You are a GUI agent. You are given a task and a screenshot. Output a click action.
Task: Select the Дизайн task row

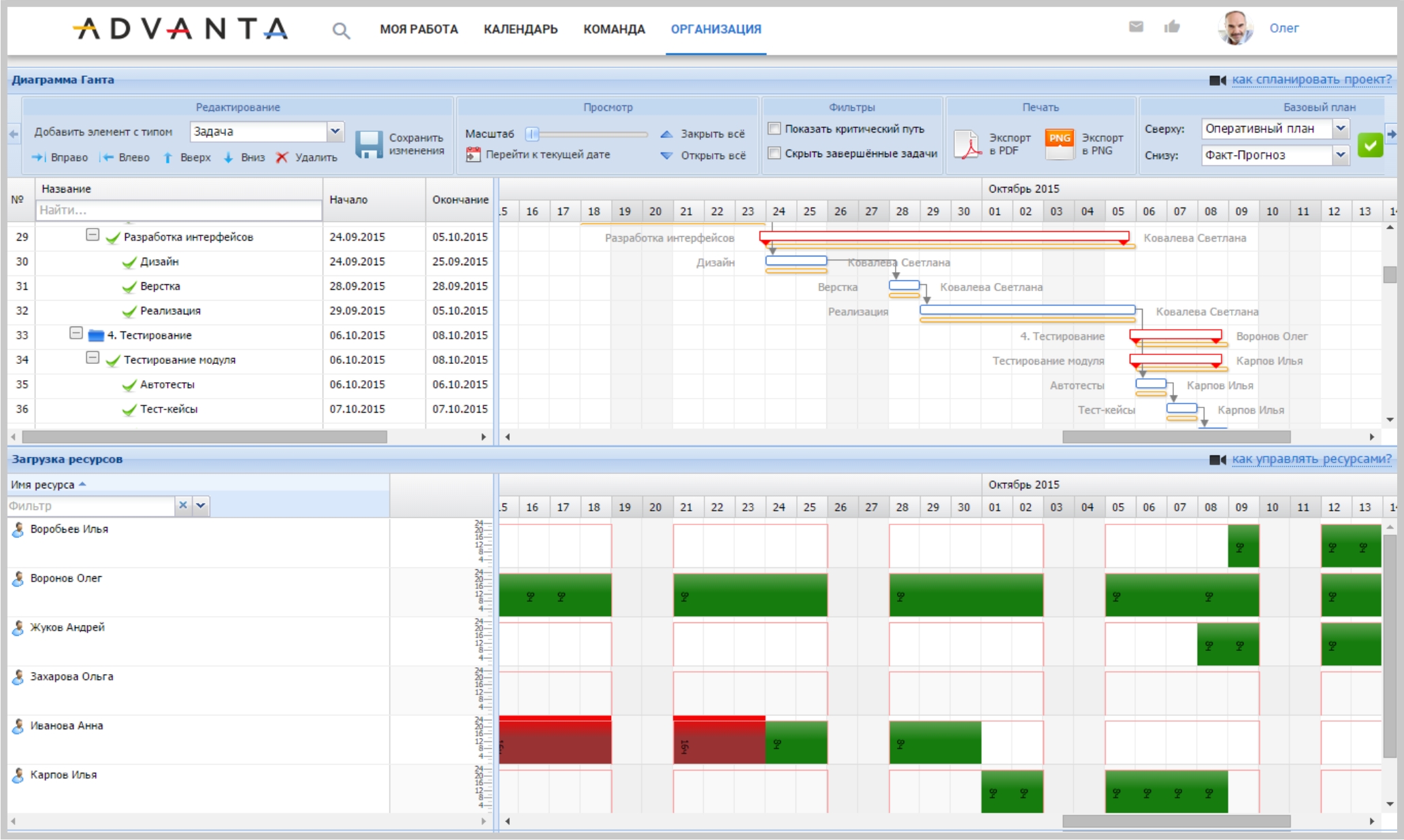pos(252,262)
